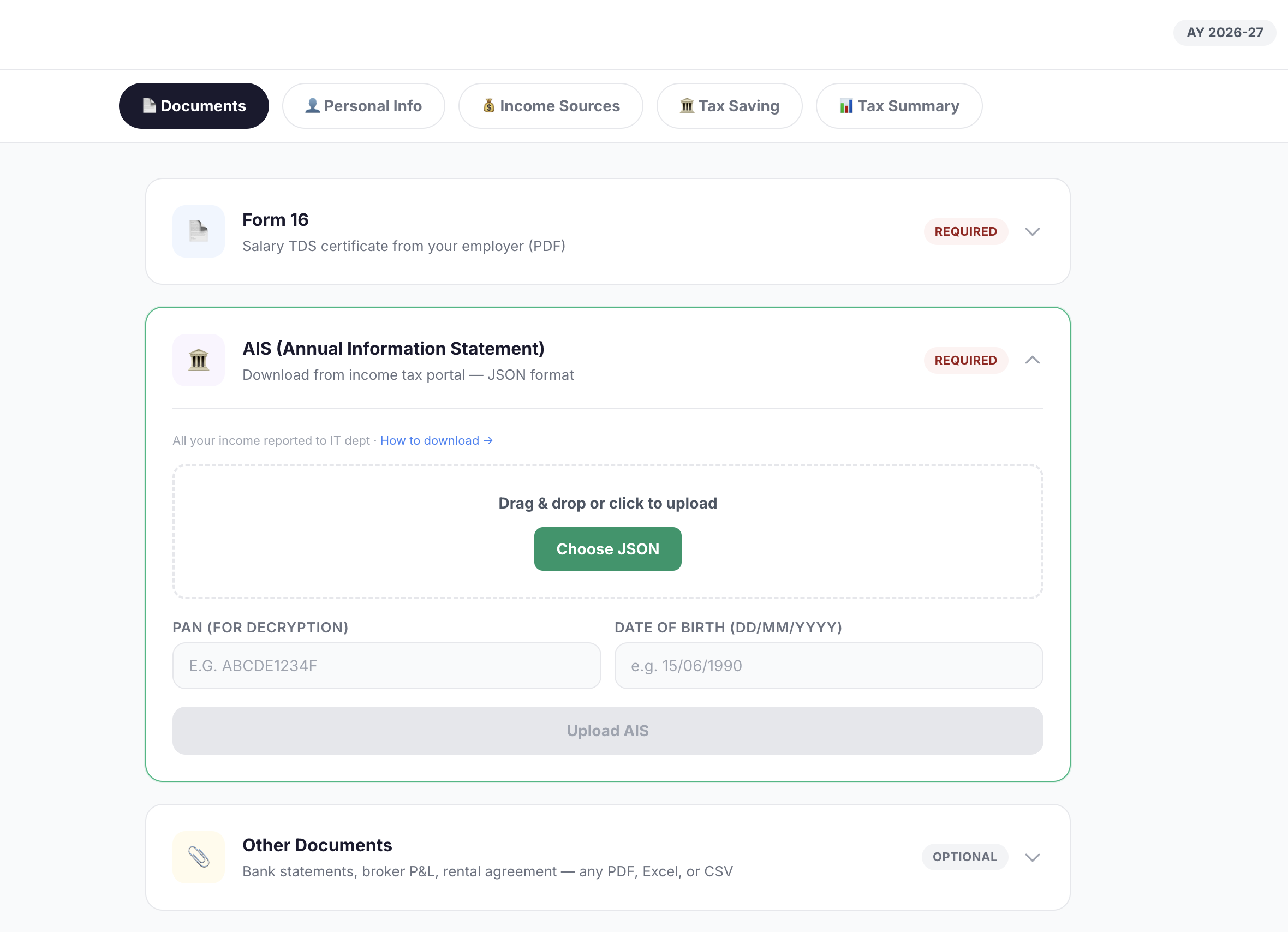Open the Tax Summary tab
This screenshot has height=932, width=1288.
pos(899,106)
